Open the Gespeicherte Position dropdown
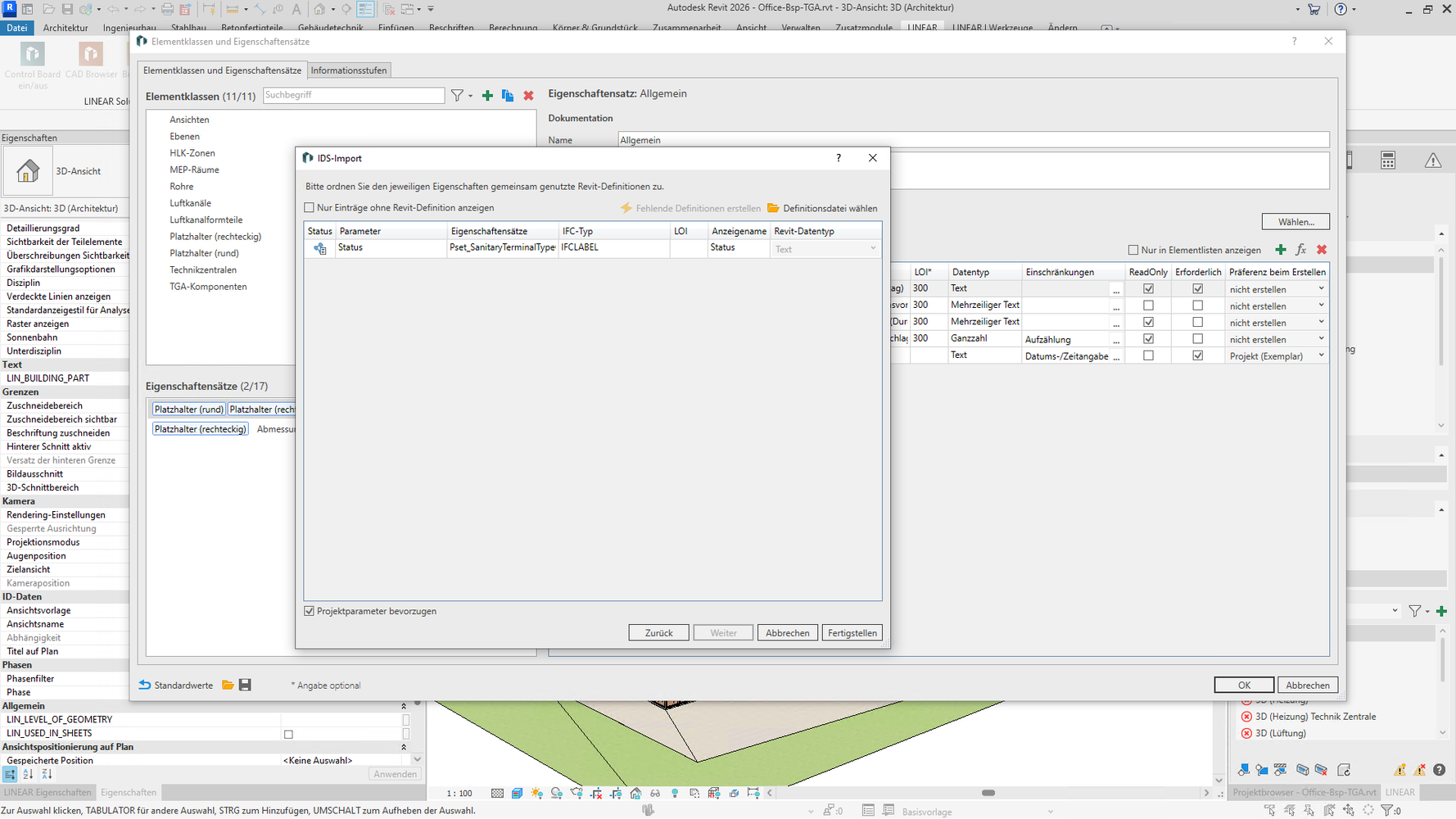Screen dimensions: 1456x819 tap(417, 760)
